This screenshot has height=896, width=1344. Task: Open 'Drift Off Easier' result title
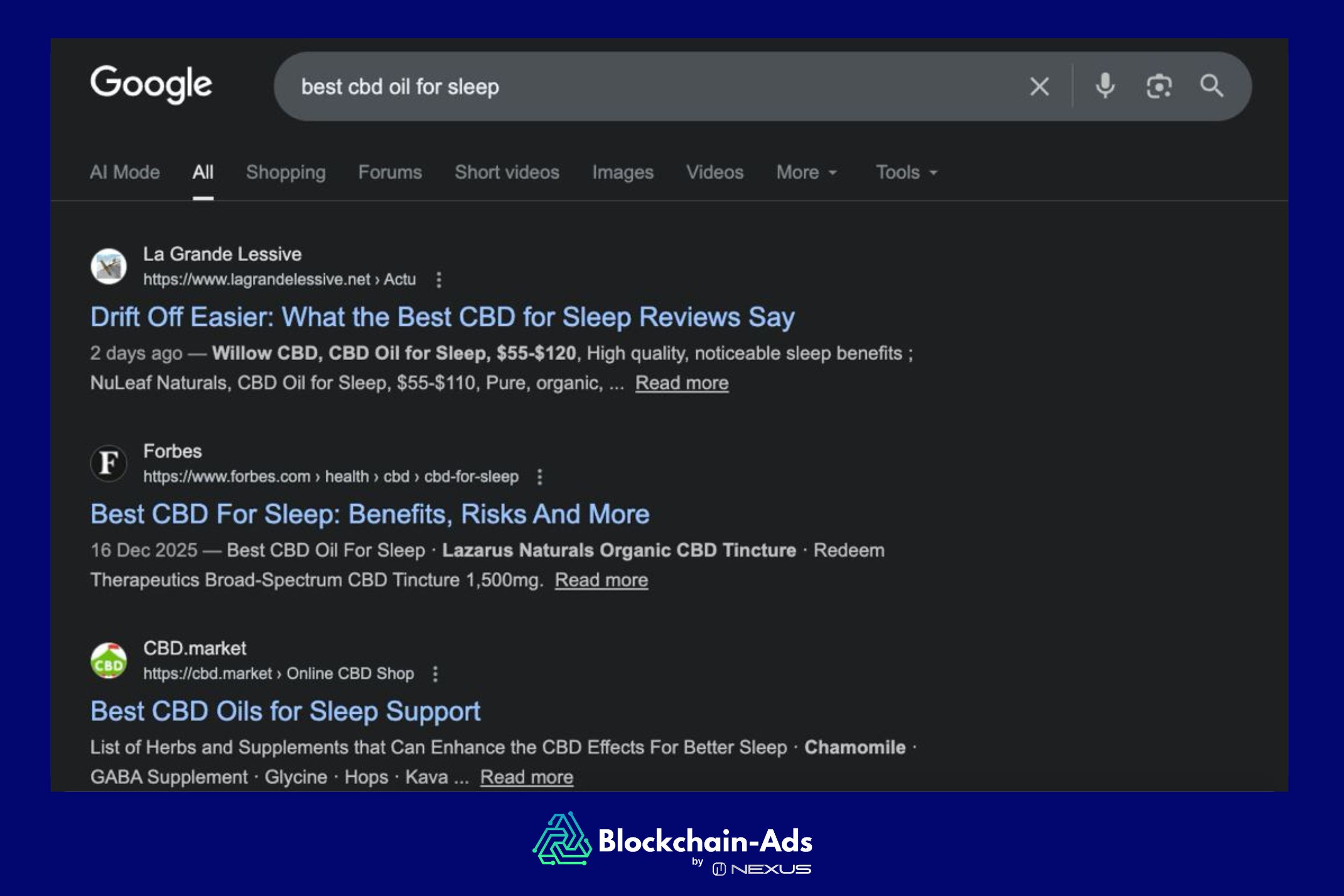[x=442, y=318]
